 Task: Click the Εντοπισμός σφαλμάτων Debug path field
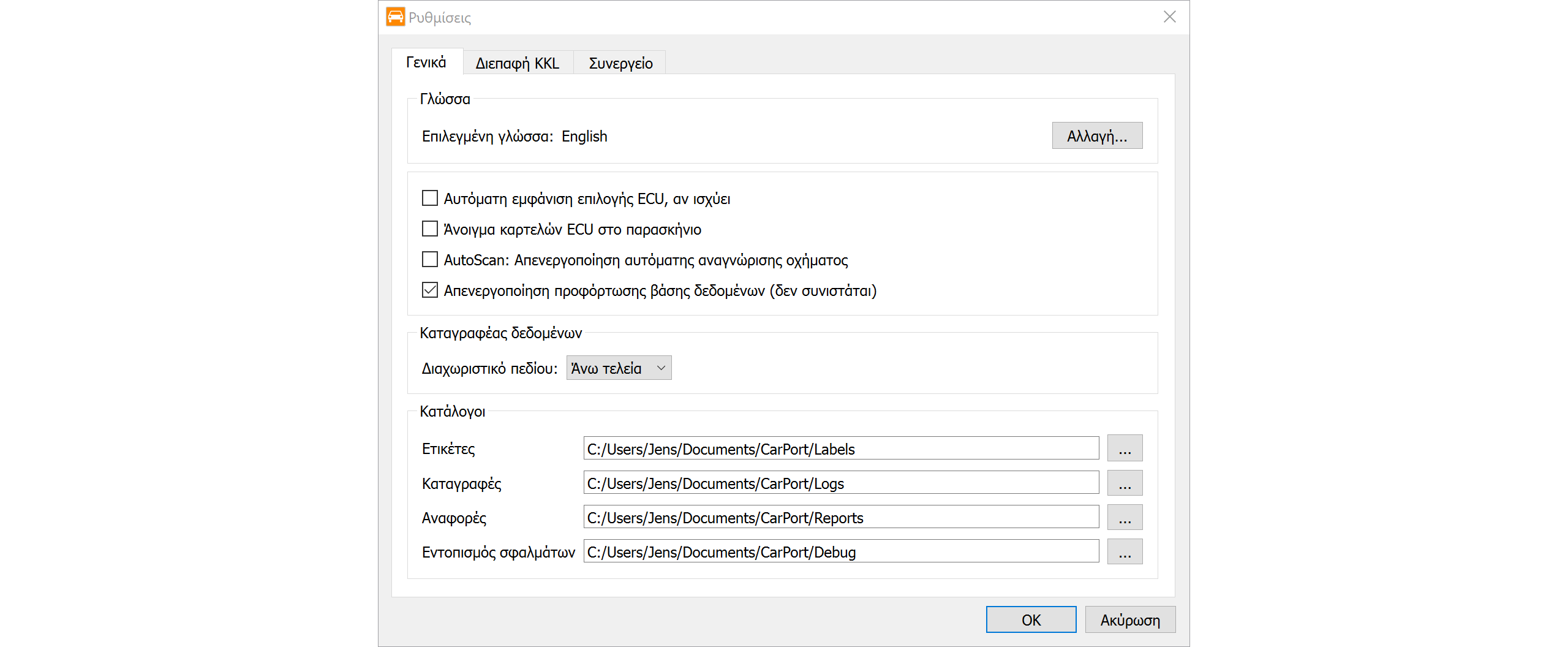tap(840, 551)
